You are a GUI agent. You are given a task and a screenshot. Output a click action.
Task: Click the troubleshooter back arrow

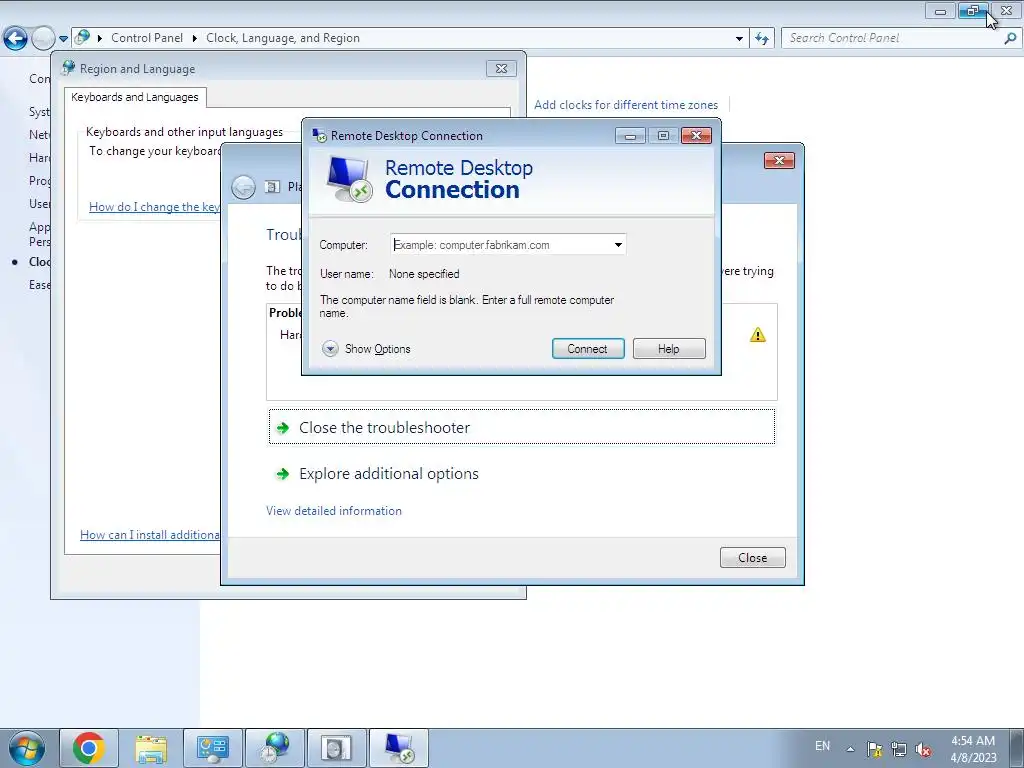coord(244,187)
